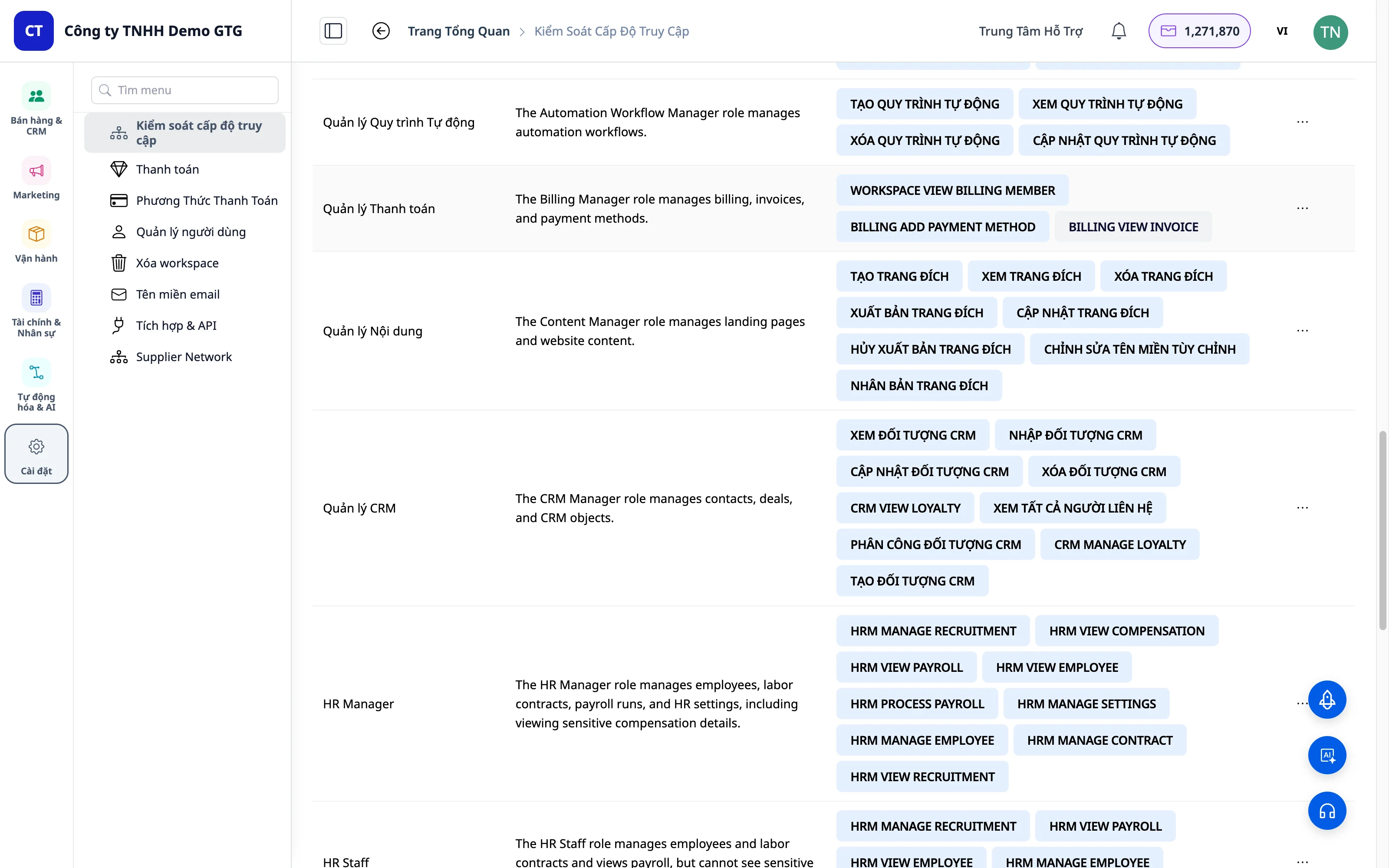This screenshot has height=868, width=1389.
Task: Click the HR Manager role name
Action: [x=358, y=704]
